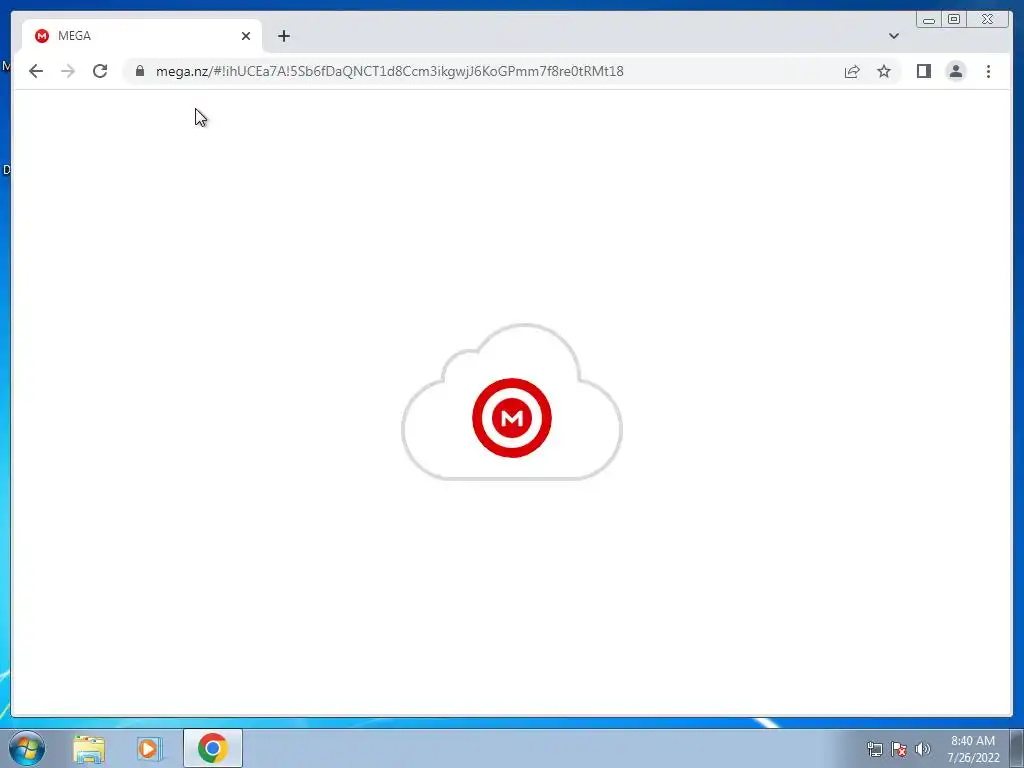Click the forward navigation arrow
1024x768 pixels.
coord(68,71)
